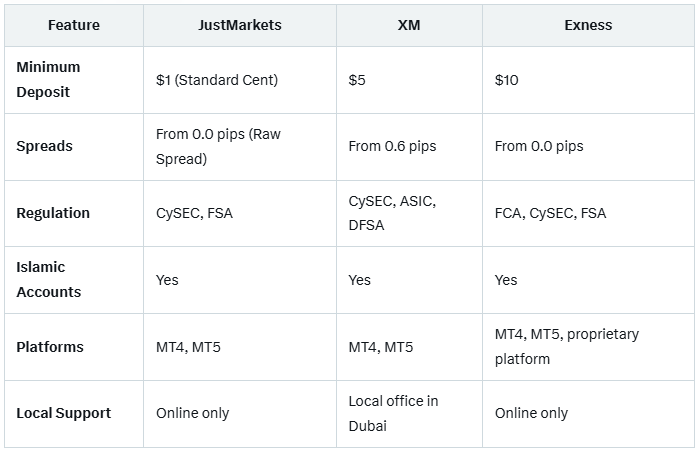This screenshot has width=697, height=451.
Task: Click the XM column header
Action: pyautogui.click(x=409, y=25)
